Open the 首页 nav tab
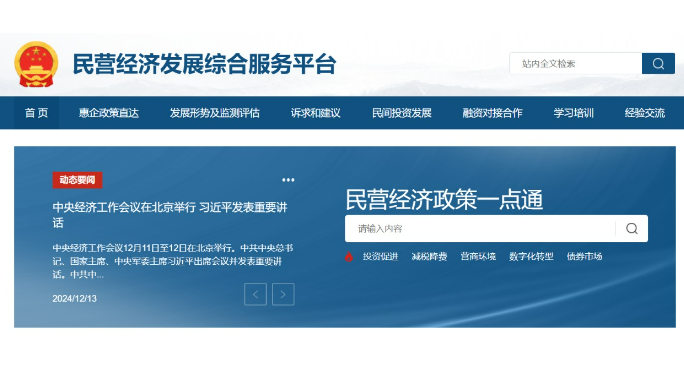 click(x=37, y=113)
